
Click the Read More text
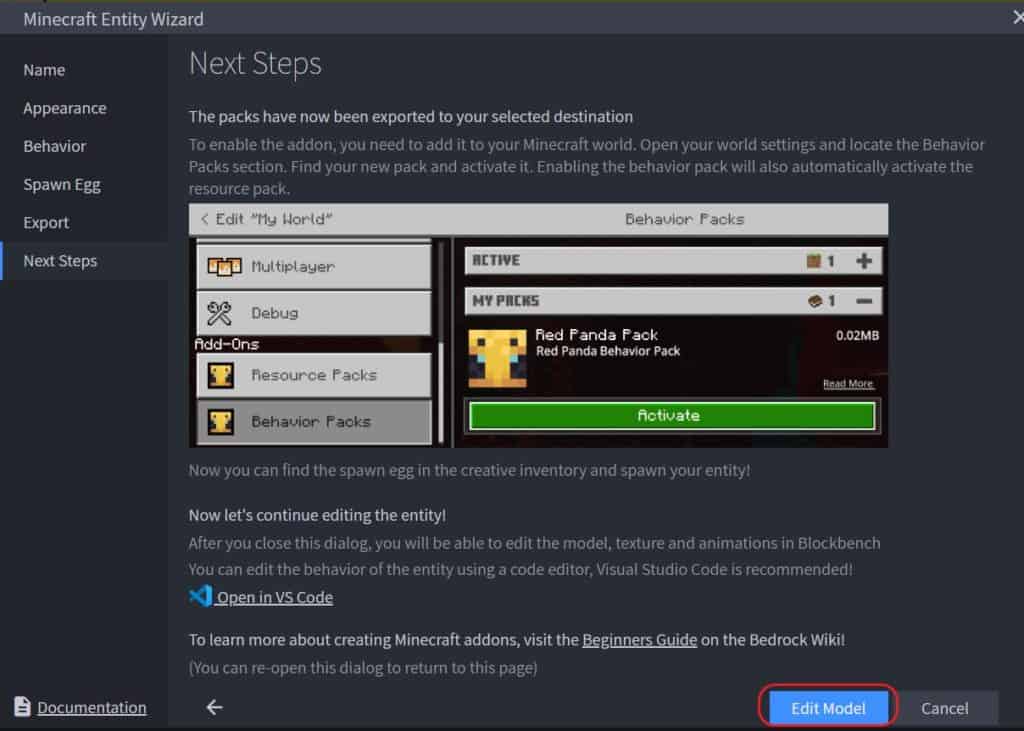click(848, 383)
